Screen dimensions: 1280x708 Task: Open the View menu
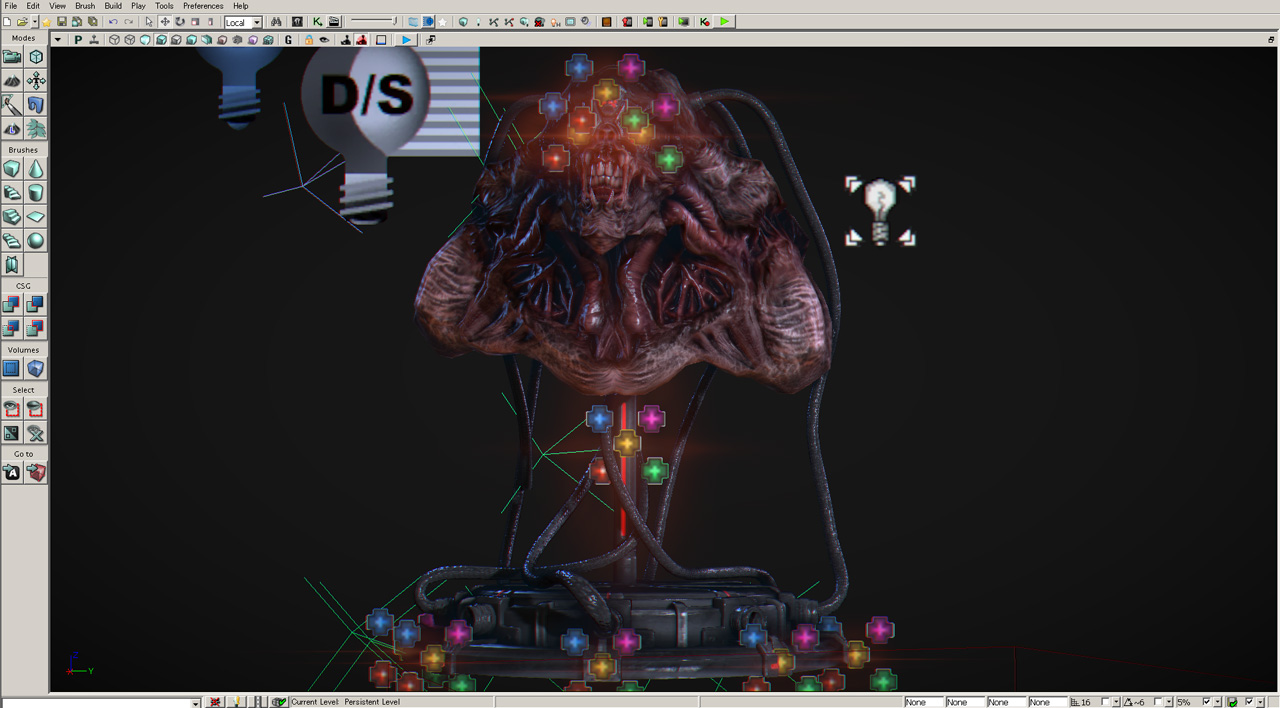(58, 6)
